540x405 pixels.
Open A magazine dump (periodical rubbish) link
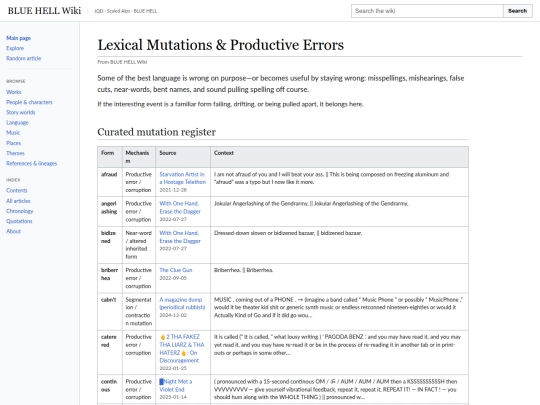[x=182, y=303]
